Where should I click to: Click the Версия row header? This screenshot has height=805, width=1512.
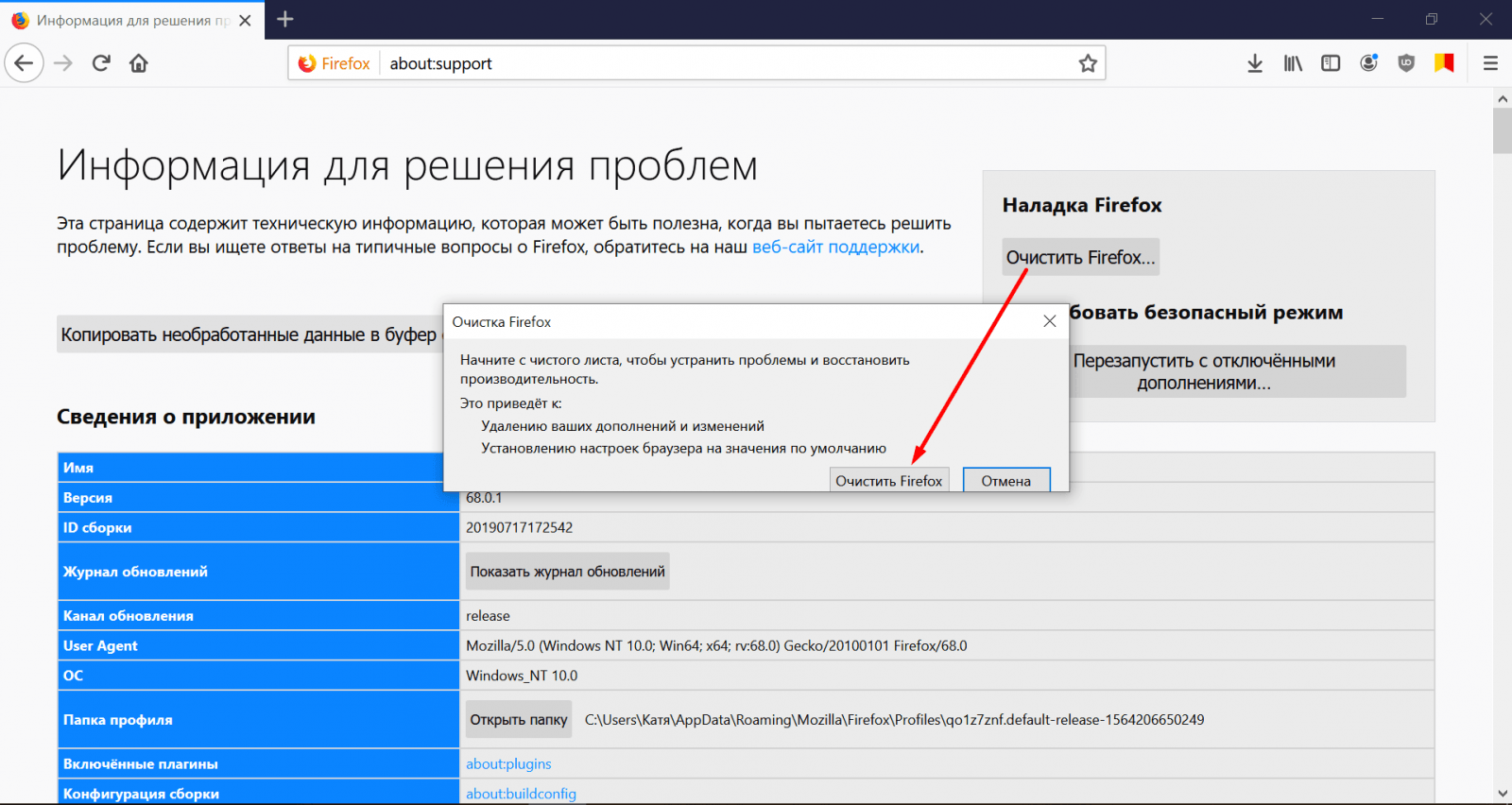point(258,497)
